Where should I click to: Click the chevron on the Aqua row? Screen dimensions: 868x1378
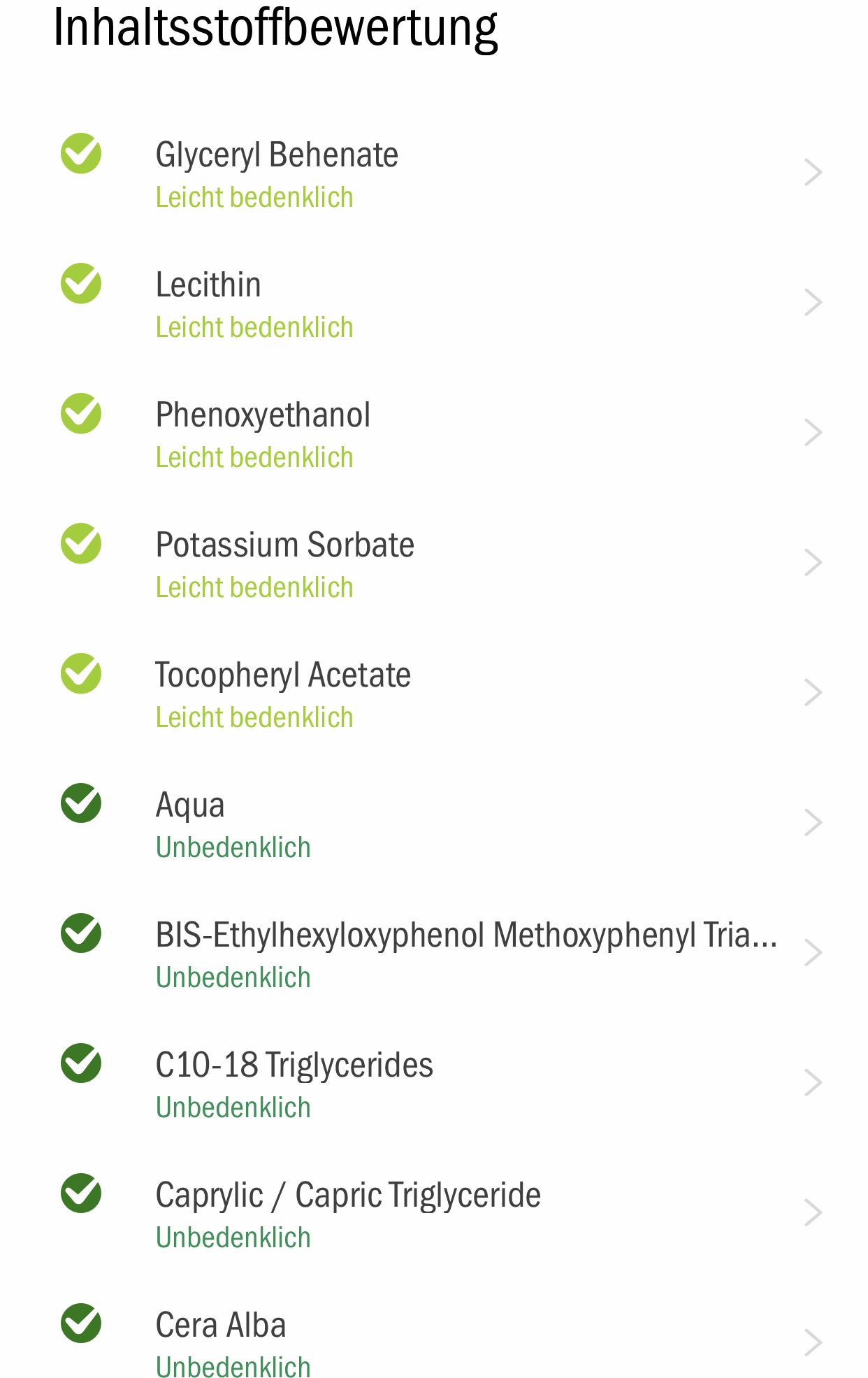pos(813,823)
